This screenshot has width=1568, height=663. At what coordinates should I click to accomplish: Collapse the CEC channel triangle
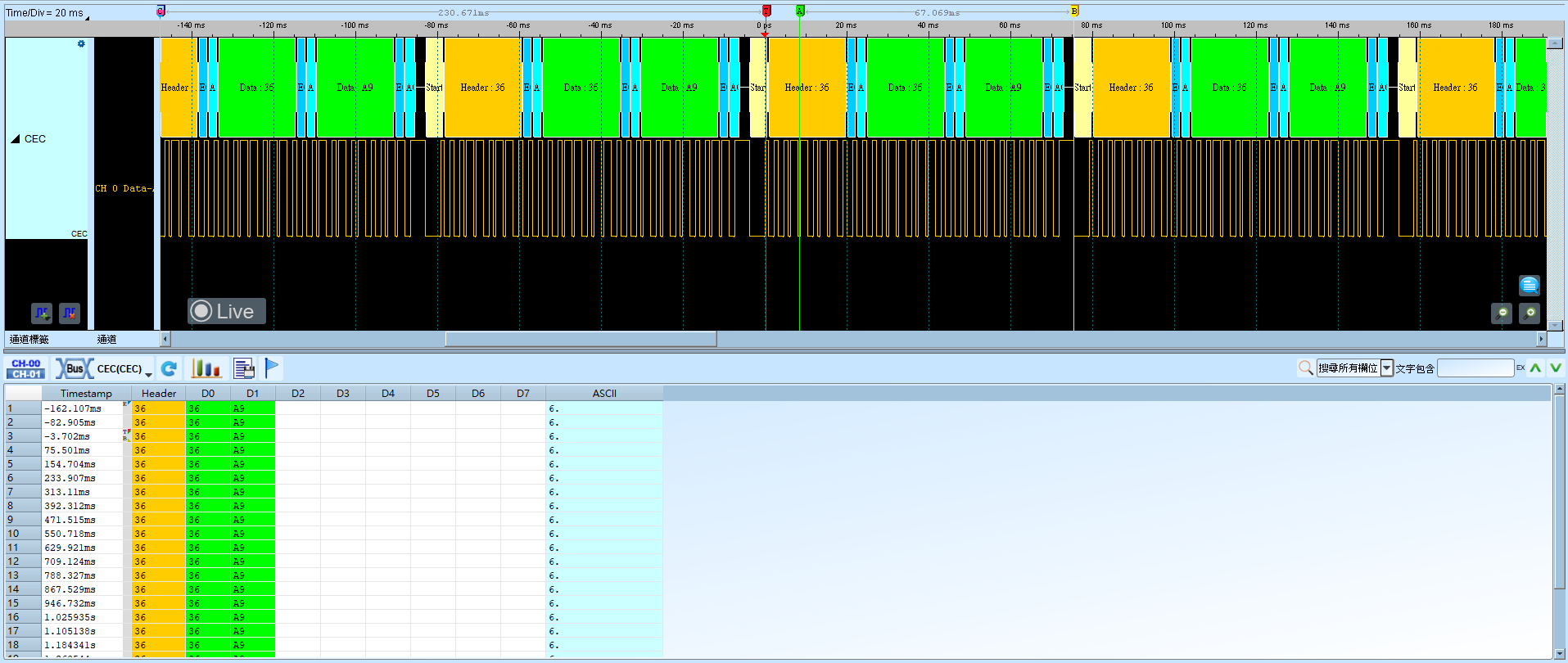coord(16,139)
